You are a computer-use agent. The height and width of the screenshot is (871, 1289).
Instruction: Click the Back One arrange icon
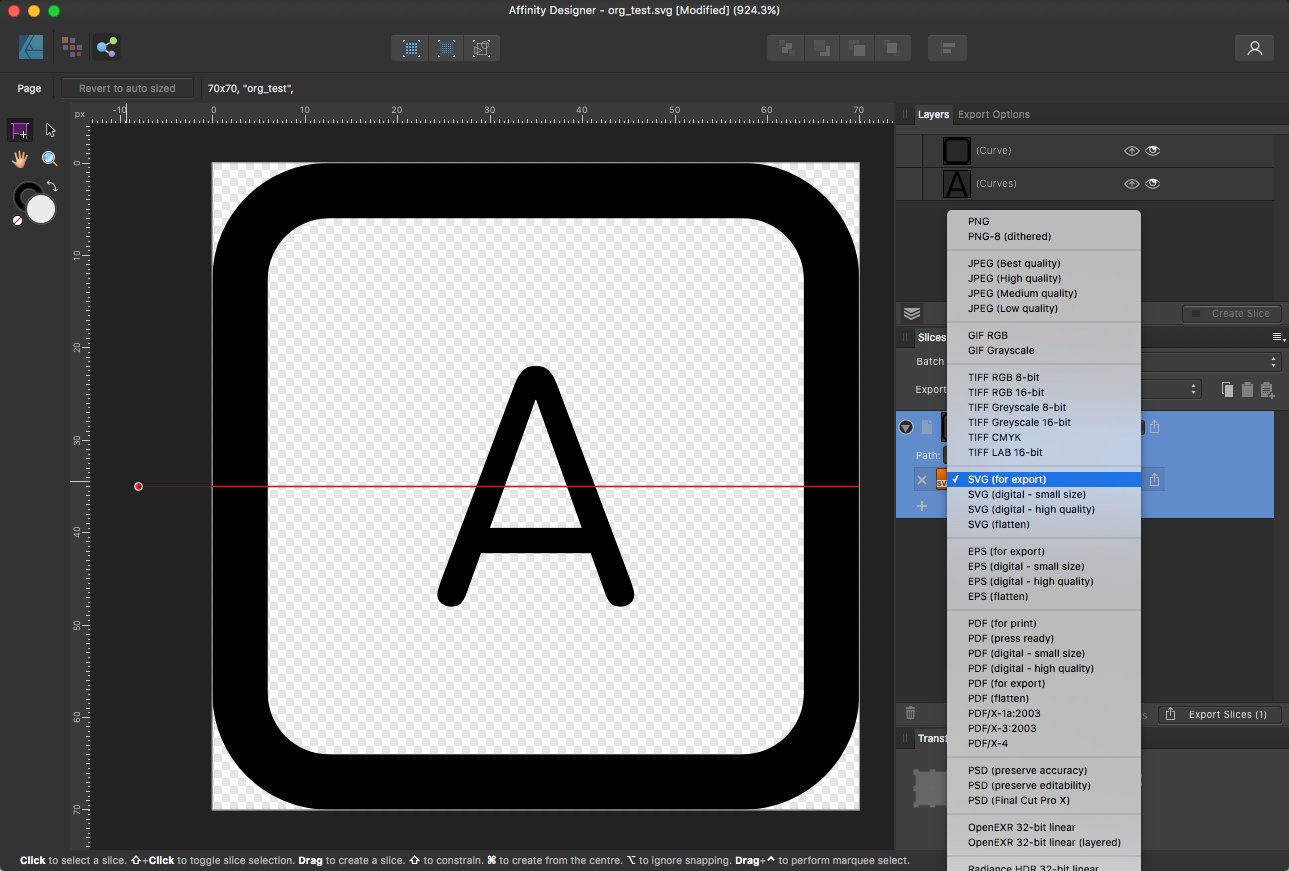(x=822, y=48)
